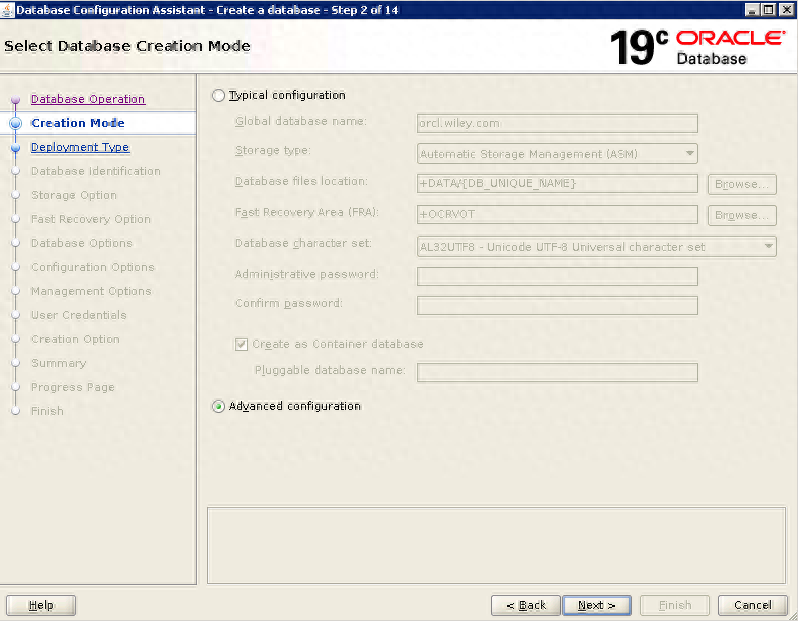
Task: Click the Creation Mode step bullet
Action: click(x=15, y=123)
